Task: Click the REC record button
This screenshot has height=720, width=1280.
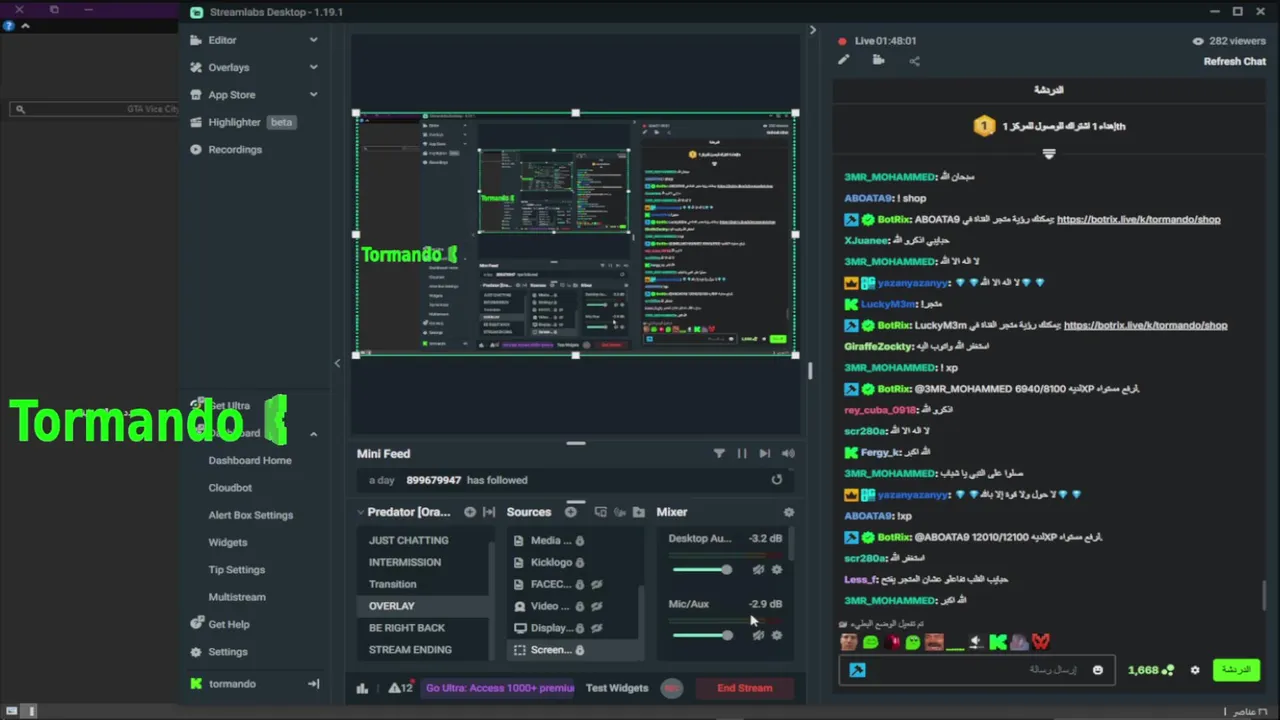Action: [672, 688]
